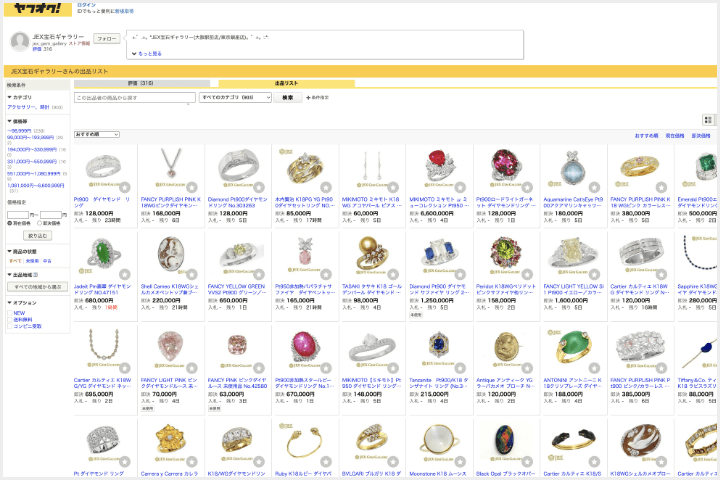This screenshot has height=480, width=720.
Task: Open the おすすめ順 sort dropdown
Action: pos(97,134)
